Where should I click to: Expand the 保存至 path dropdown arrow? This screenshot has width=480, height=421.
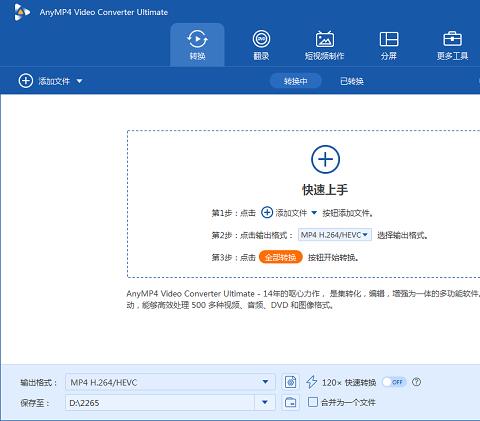tap(265, 403)
